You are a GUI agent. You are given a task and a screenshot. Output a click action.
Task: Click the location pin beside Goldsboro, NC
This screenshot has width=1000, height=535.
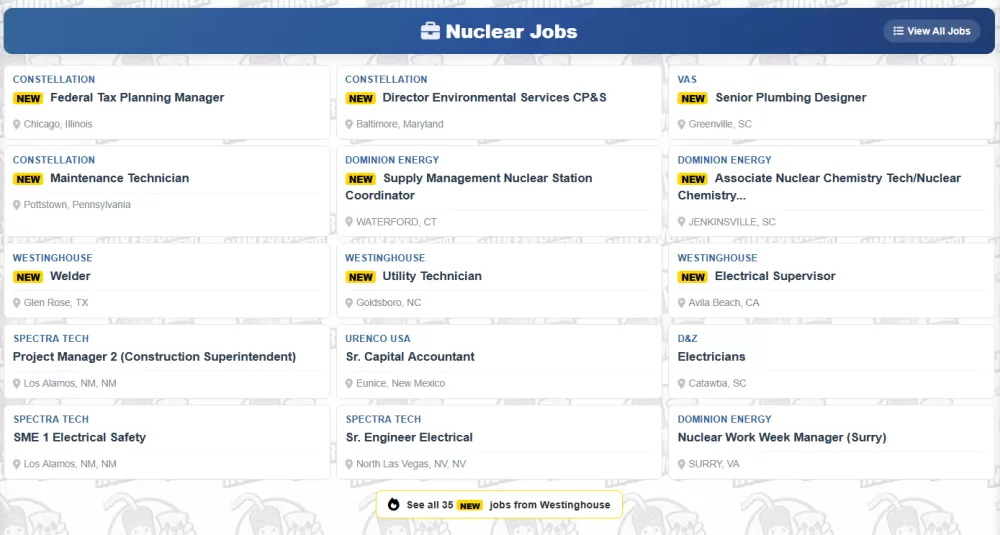[x=349, y=303]
